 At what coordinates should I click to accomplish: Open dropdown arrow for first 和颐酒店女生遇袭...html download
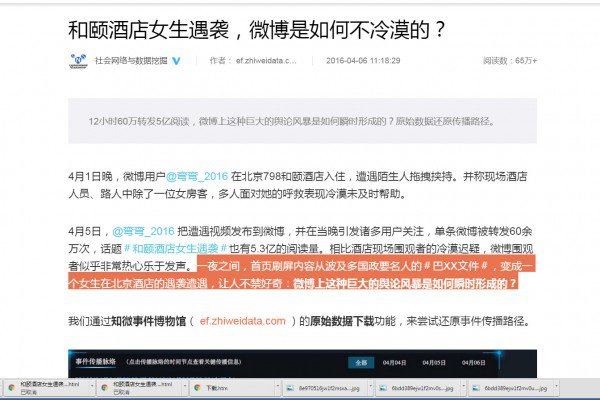[92, 386]
